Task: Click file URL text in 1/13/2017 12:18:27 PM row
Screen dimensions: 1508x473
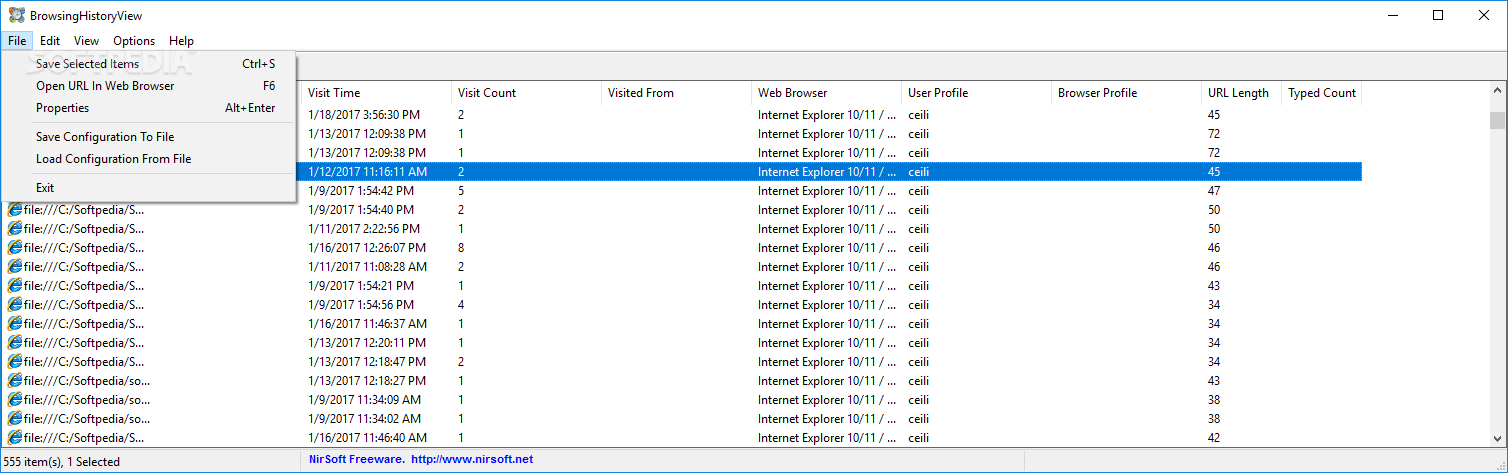Action: pos(87,381)
